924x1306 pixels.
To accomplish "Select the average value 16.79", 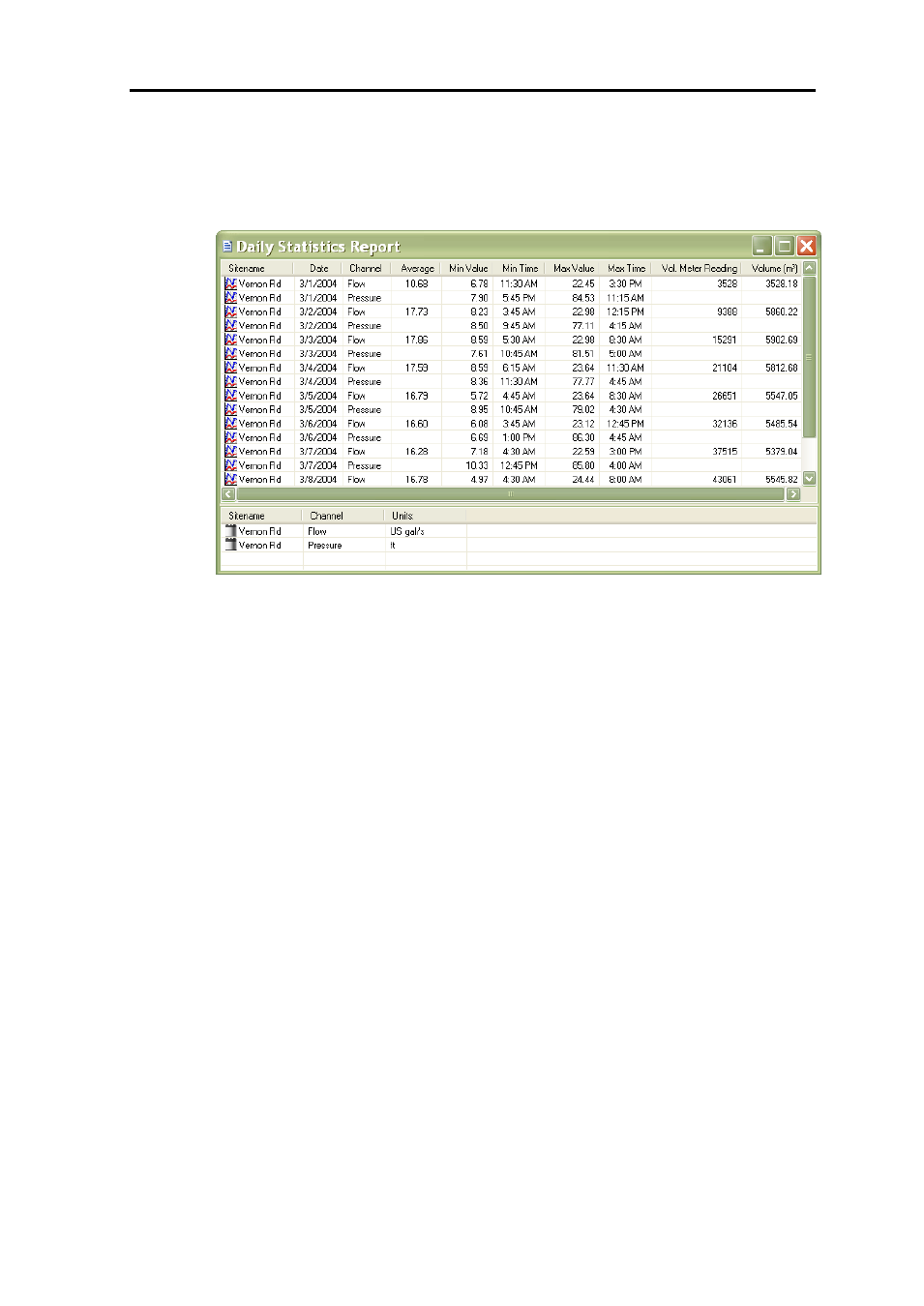I will tap(416, 397).
